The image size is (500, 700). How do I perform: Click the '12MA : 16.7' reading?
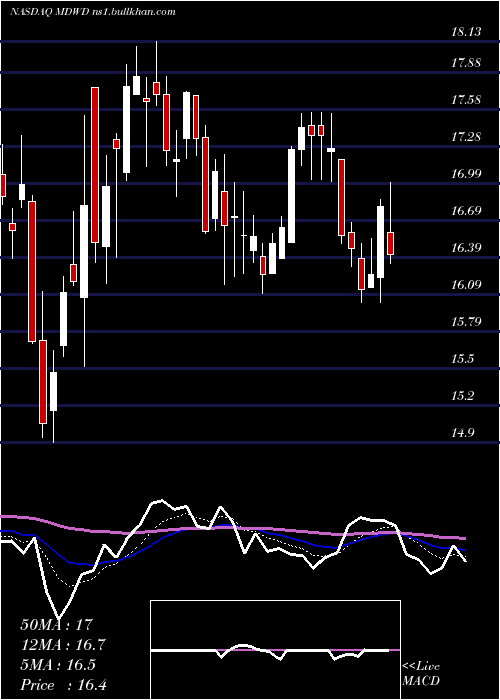tap(64, 645)
